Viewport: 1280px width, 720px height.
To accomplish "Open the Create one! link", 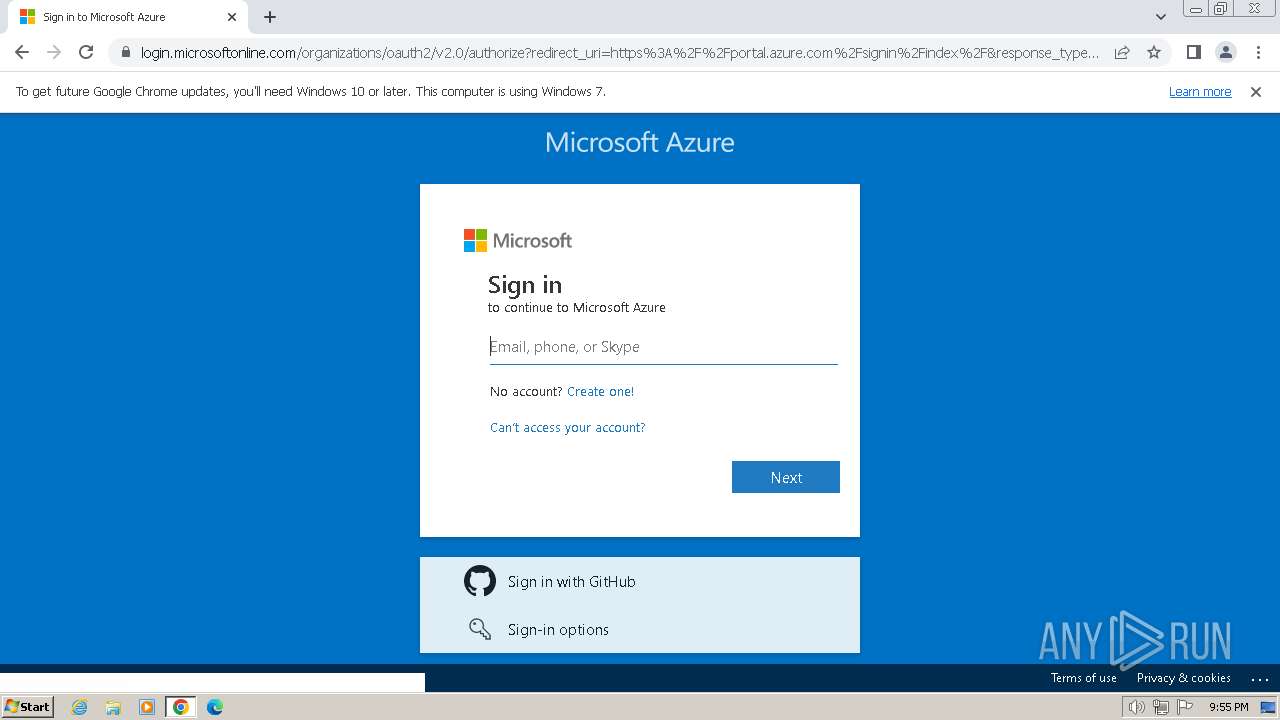I will [600, 391].
